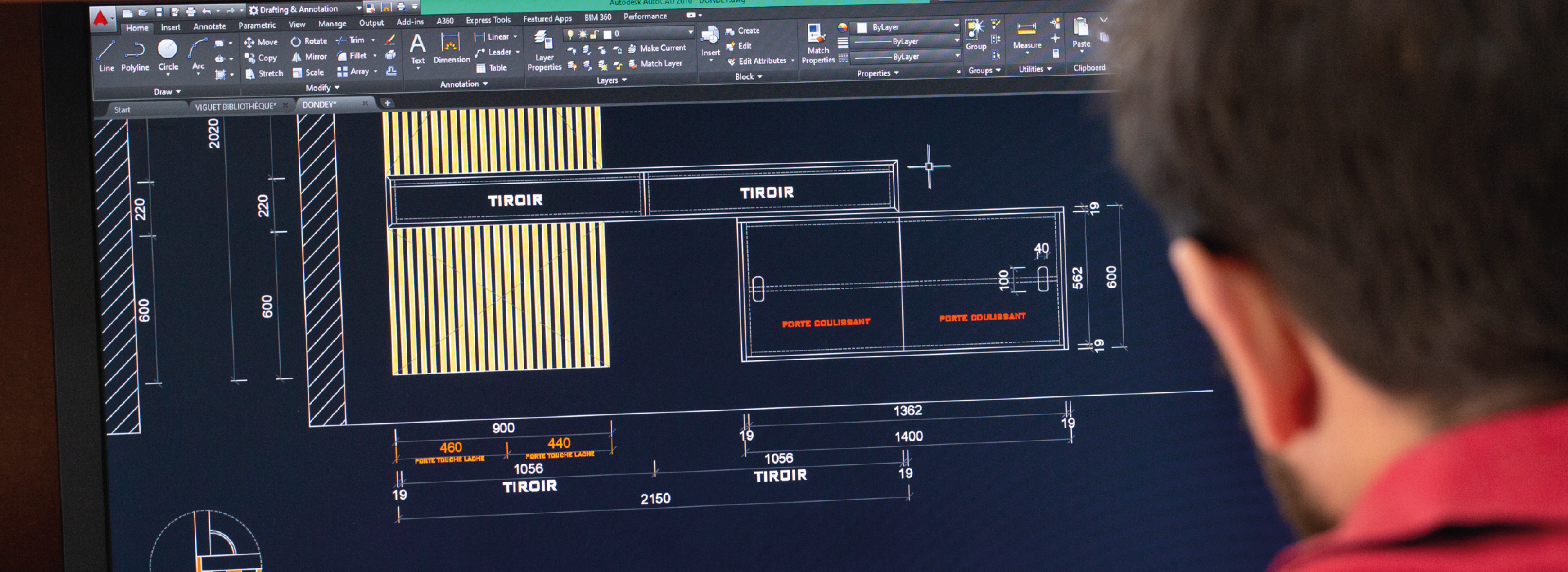
Task: Toggle the layer freeze sun icon
Action: click(x=583, y=35)
